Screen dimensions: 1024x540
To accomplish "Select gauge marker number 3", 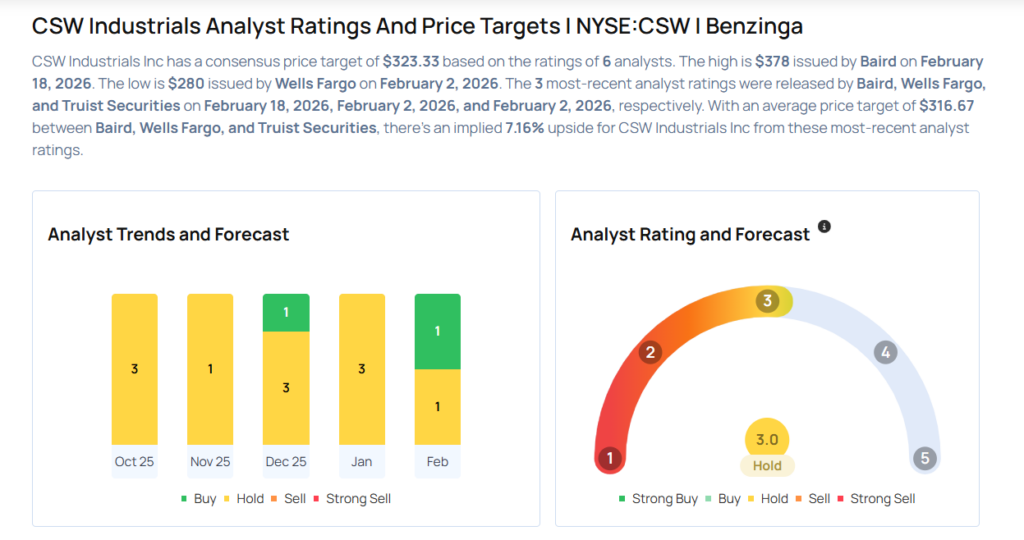I will 768,302.
